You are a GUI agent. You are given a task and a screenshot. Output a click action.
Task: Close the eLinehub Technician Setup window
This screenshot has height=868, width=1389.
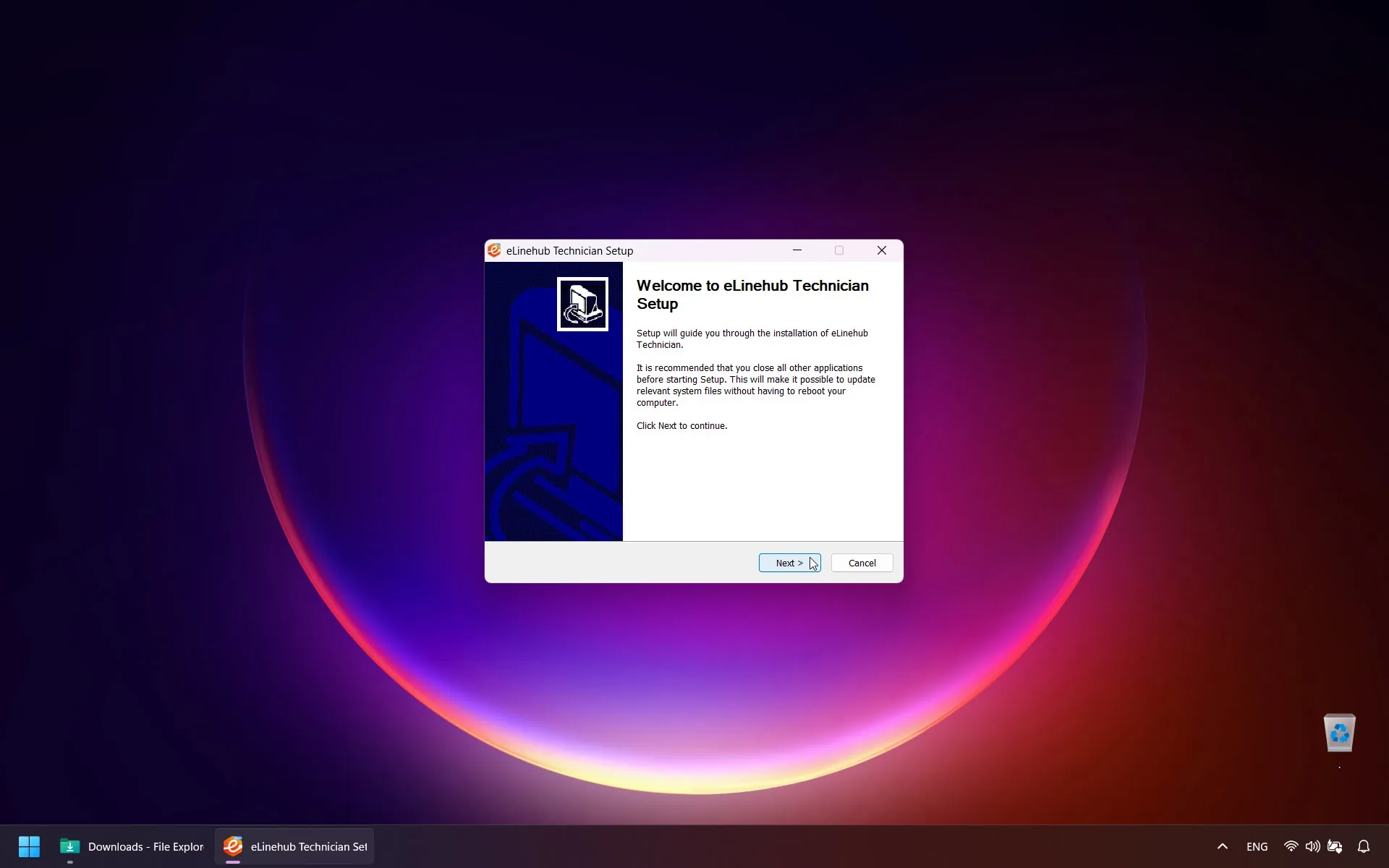[x=882, y=250]
